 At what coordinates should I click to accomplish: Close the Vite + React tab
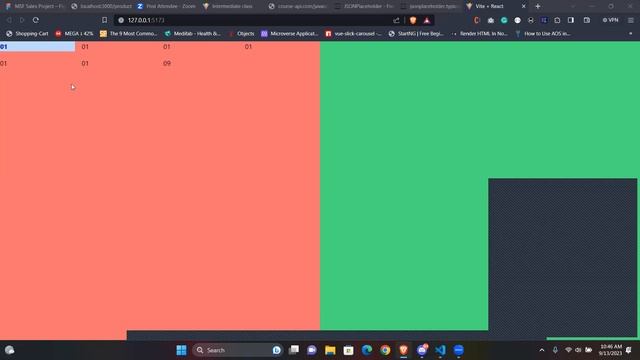coord(524,6)
